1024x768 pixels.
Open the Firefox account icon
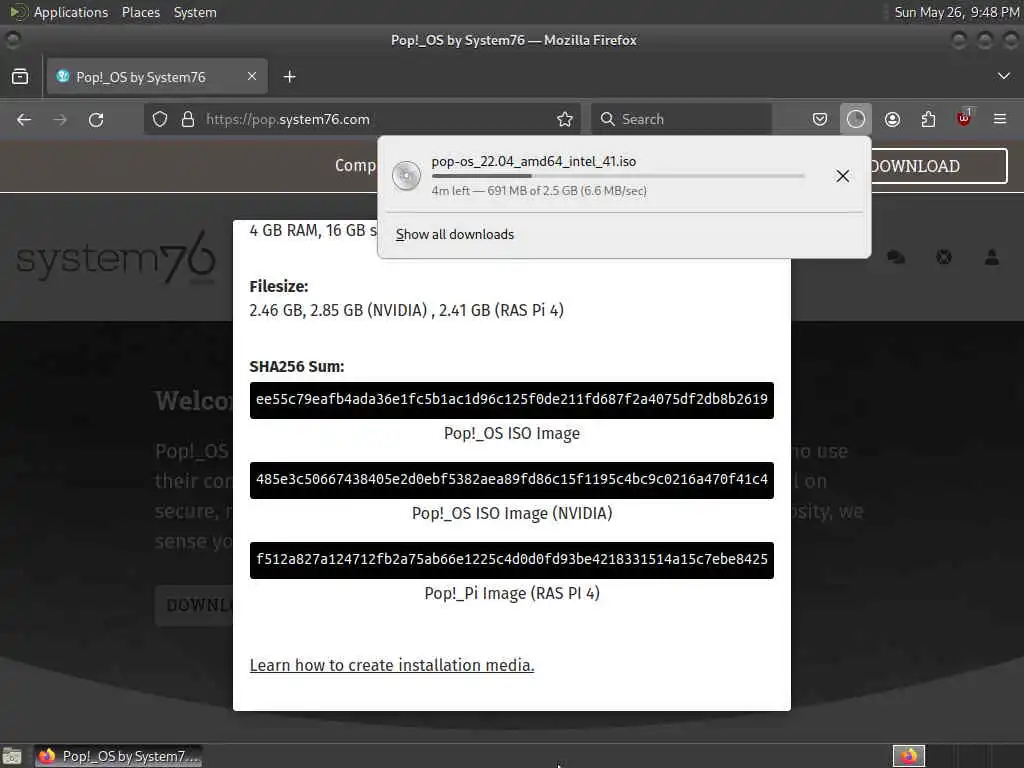pyautogui.click(x=892, y=119)
